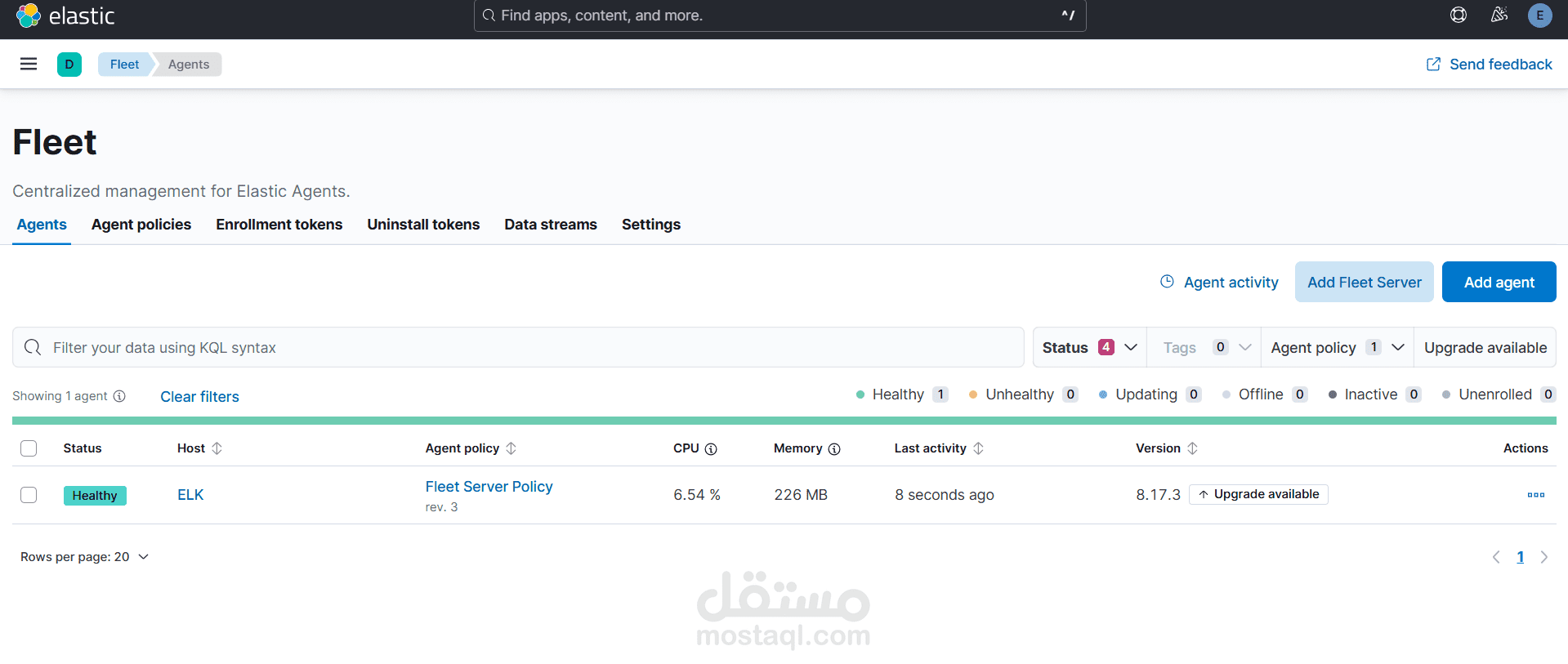Toggle the Upgrade available filter
The width and height of the screenshot is (1568, 664).
tap(1485, 347)
